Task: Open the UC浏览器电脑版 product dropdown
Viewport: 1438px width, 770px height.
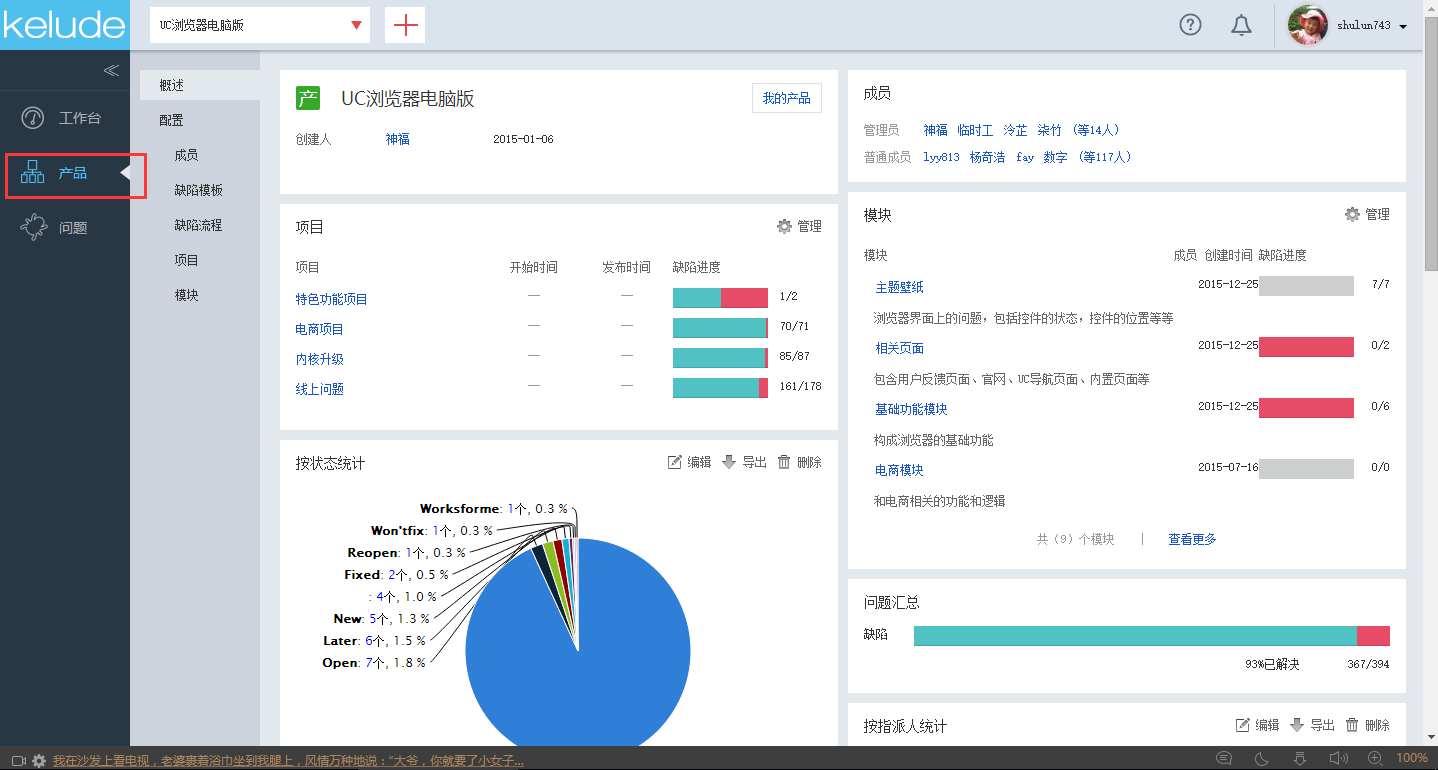Action: pyautogui.click(x=260, y=25)
